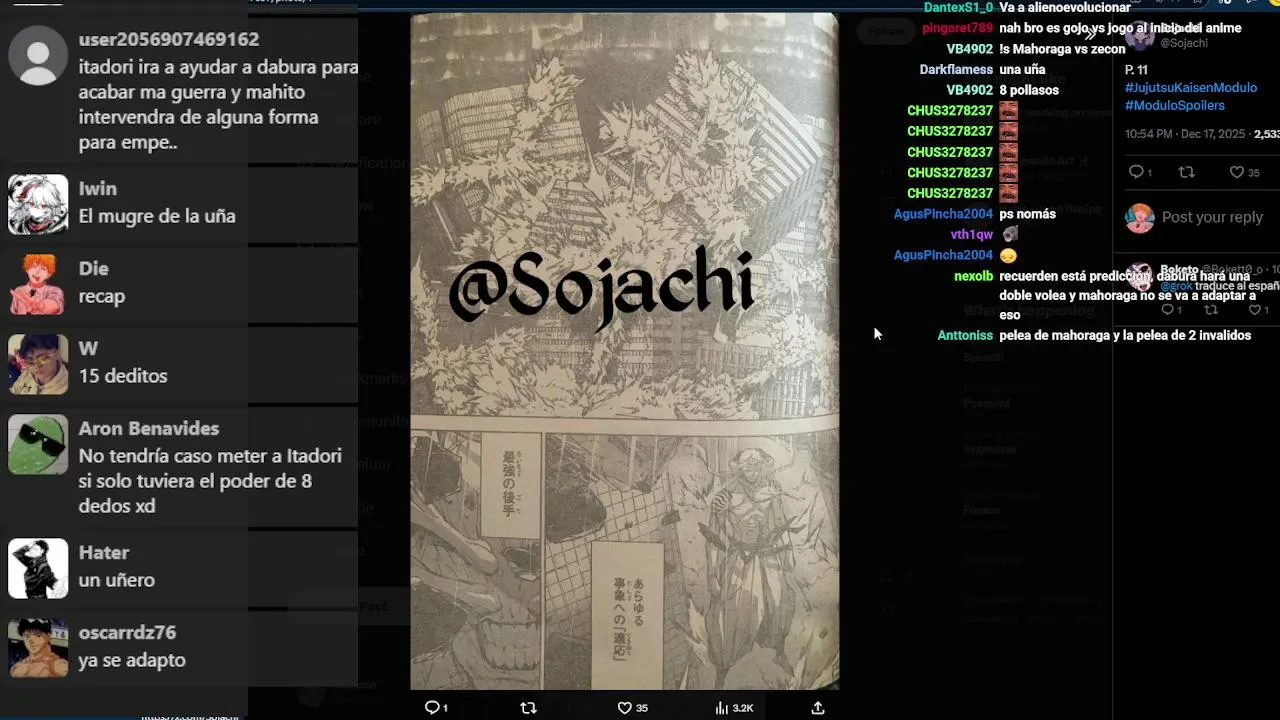
Task: Click Iwin's avatar in the chat overlay
Action: [x=38, y=204]
